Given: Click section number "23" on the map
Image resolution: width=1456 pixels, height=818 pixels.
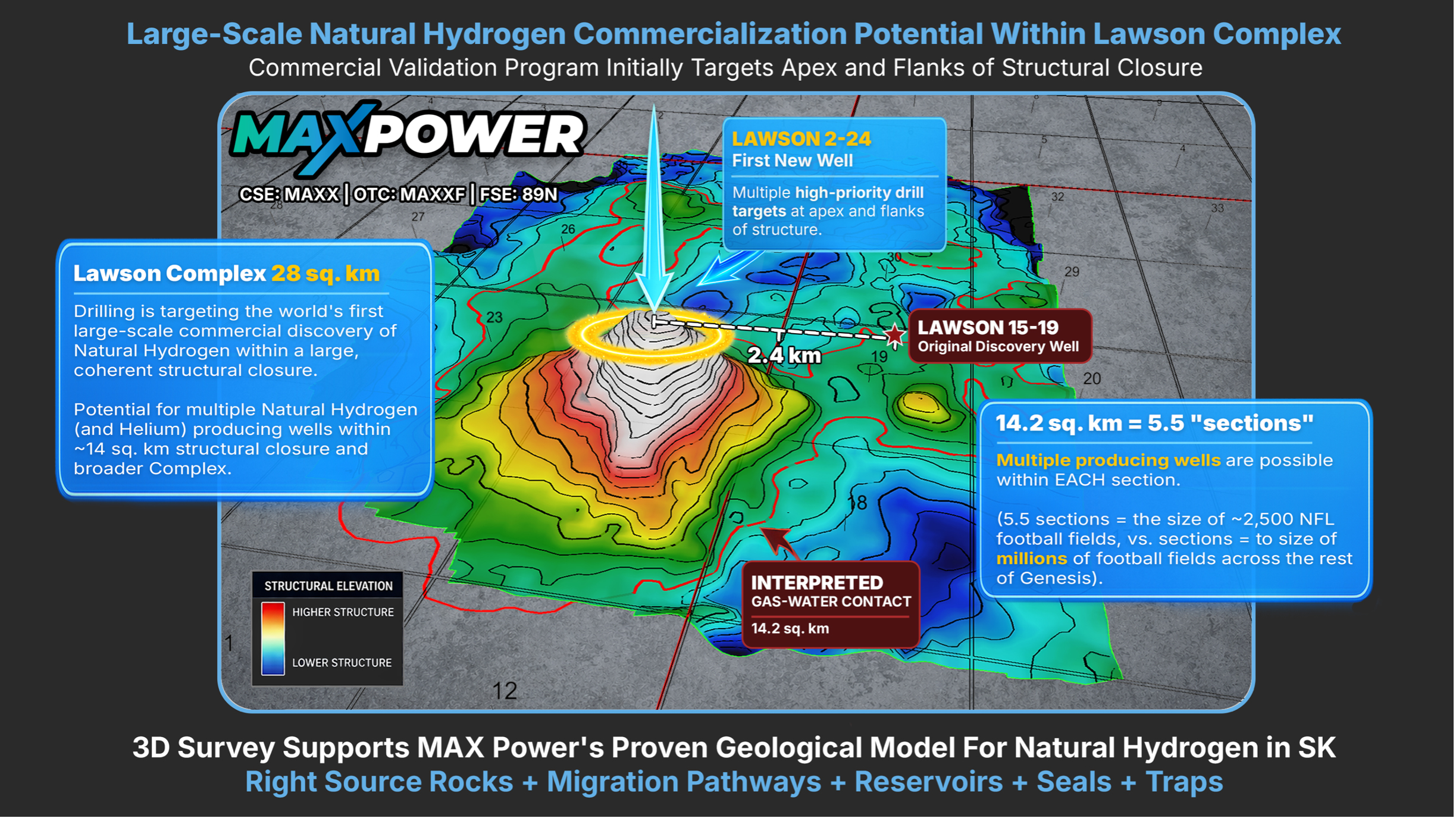Looking at the screenshot, I should tap(495, 318).
